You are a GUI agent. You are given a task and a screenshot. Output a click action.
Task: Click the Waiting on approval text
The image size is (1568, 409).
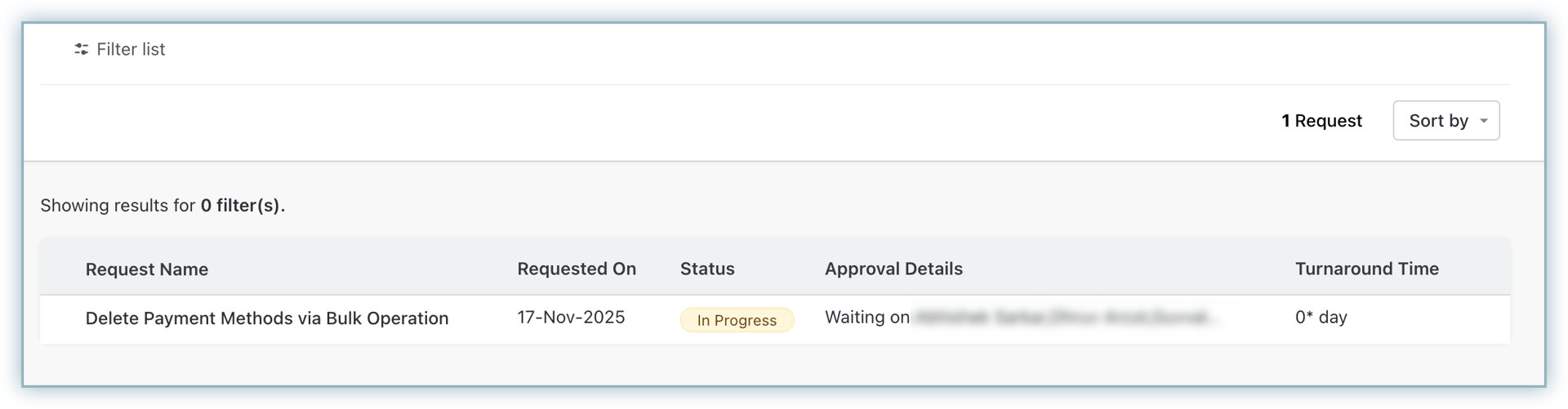(x=866, y=318)
